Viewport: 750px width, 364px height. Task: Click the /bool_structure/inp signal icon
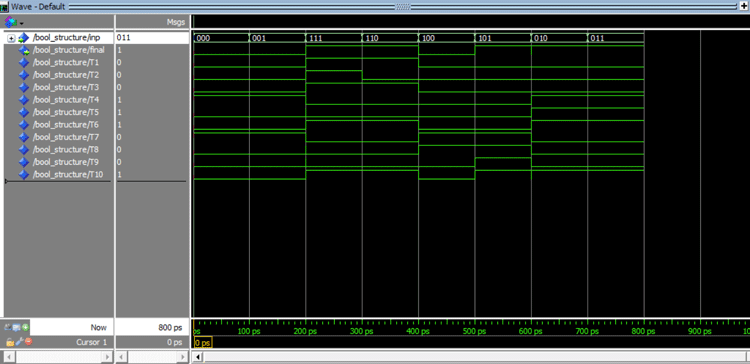pos(23,38)
